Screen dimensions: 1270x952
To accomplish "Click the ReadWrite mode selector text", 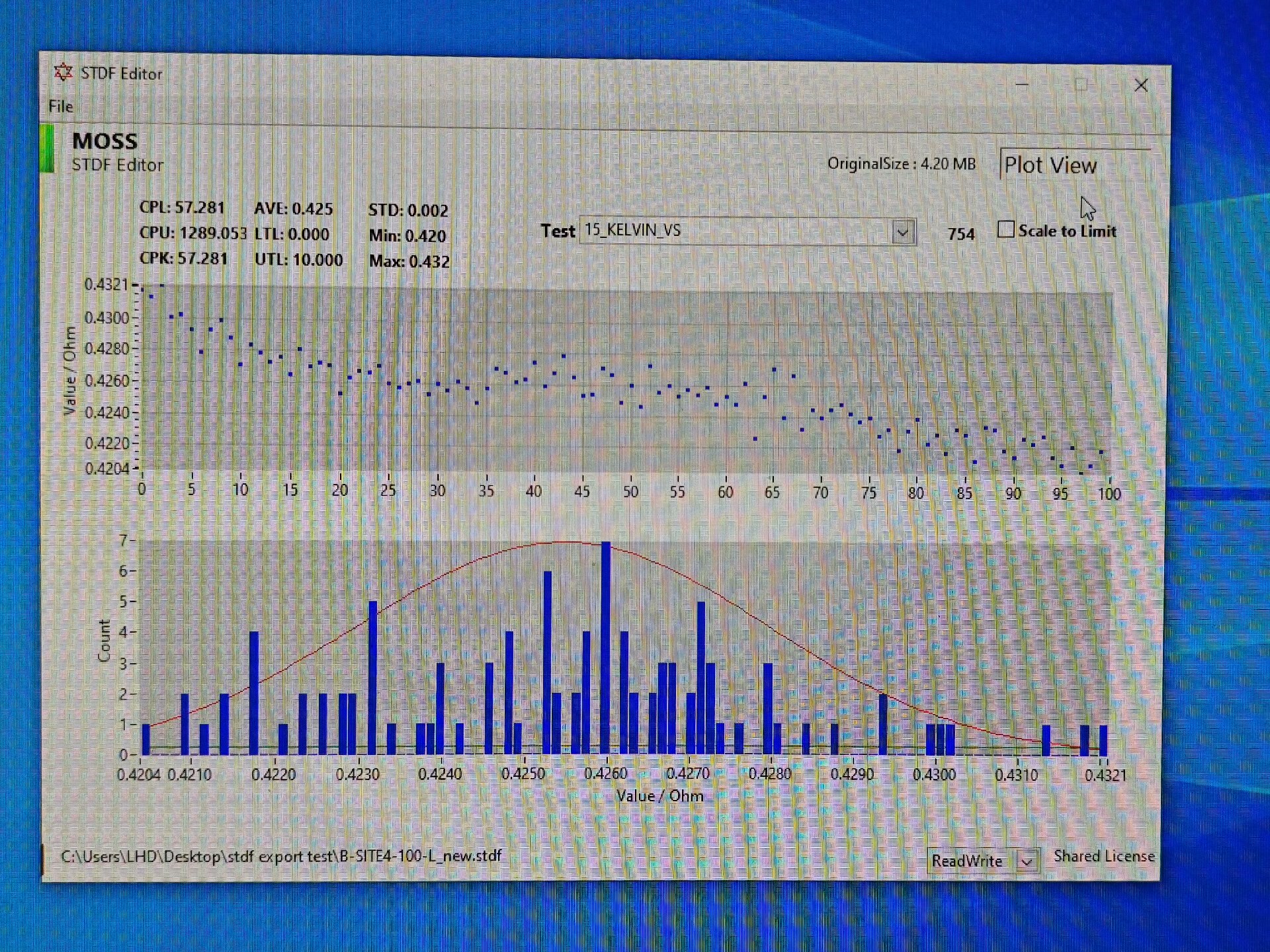I will pyautogui.click(x=967, y=861).
